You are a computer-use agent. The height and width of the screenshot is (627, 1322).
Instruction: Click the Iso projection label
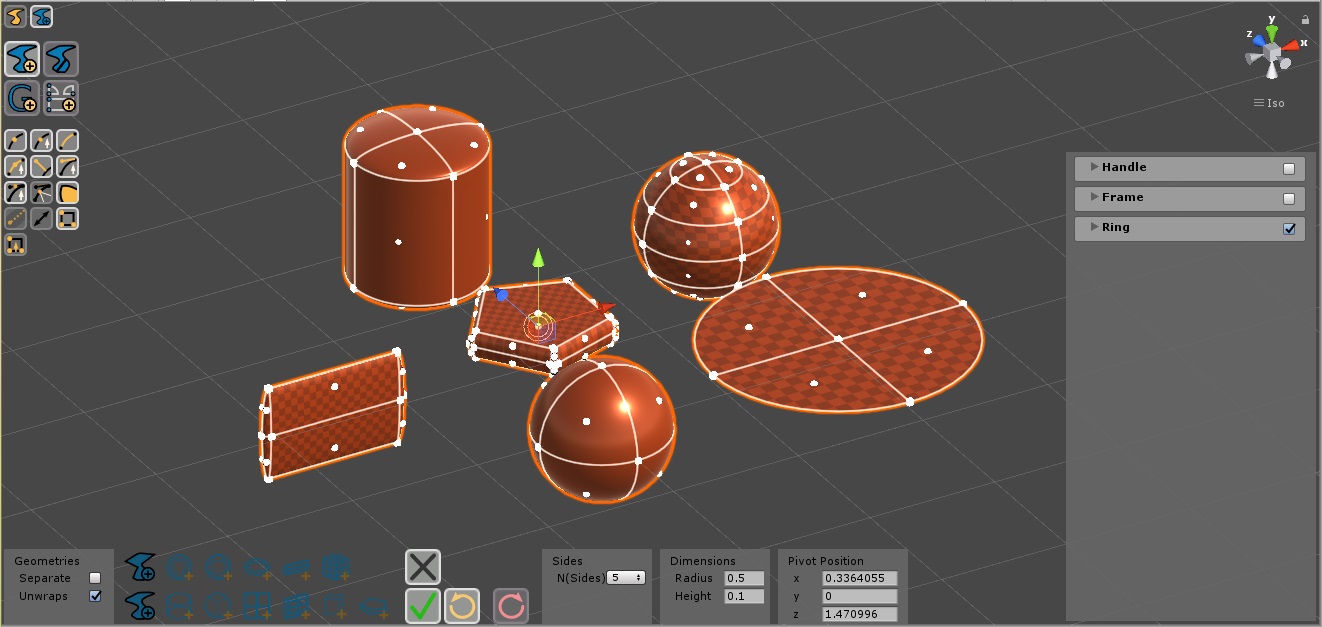(x=1269, y=103)
